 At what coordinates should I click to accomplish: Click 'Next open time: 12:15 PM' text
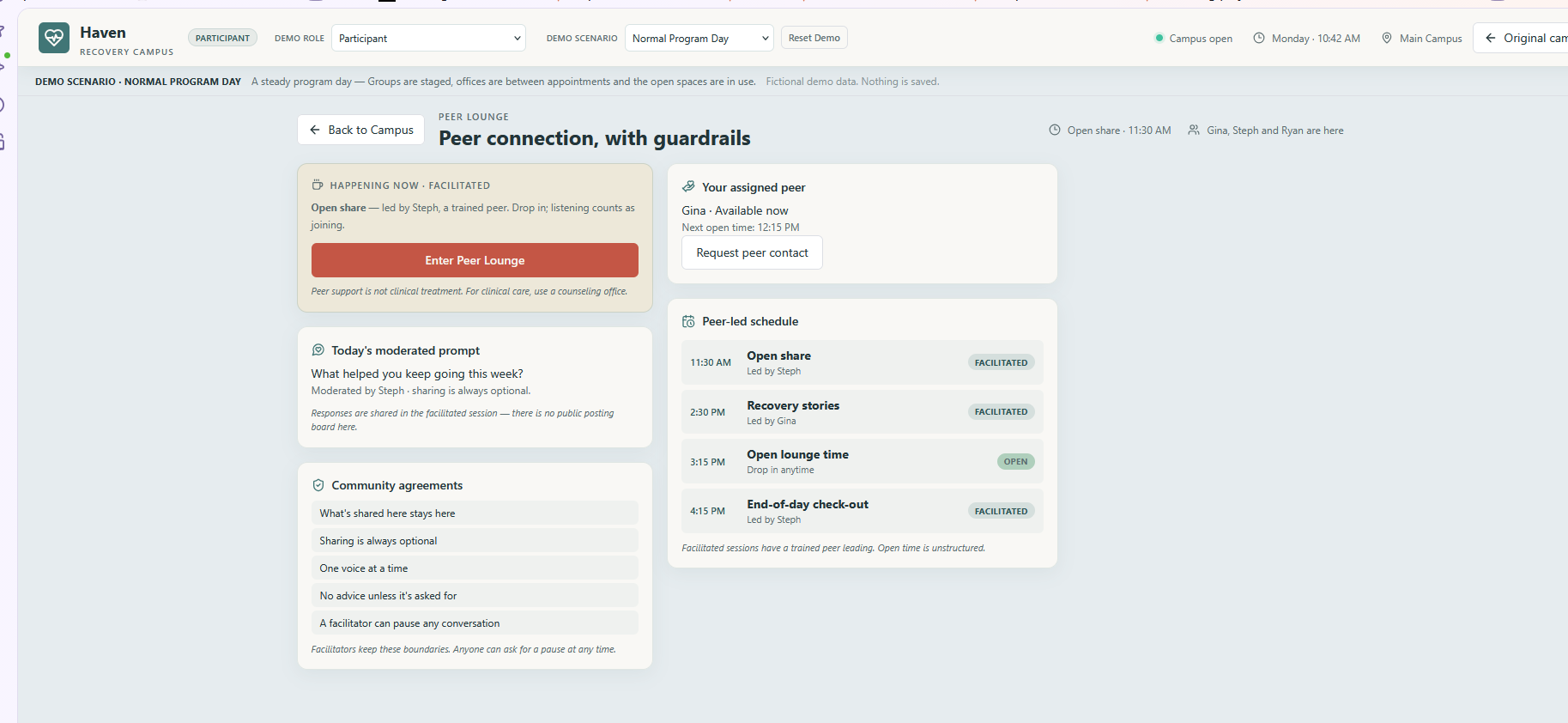click(x=741, y=228)
